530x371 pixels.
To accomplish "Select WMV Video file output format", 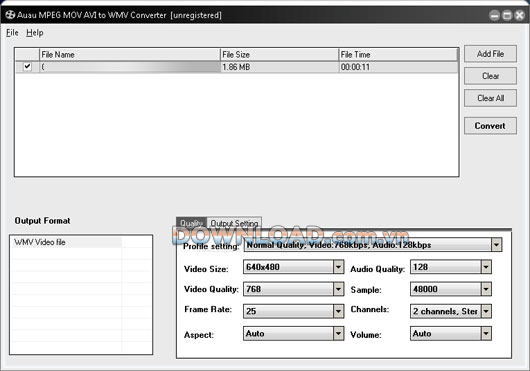I will pyautogui.click(x=67, y=242).
